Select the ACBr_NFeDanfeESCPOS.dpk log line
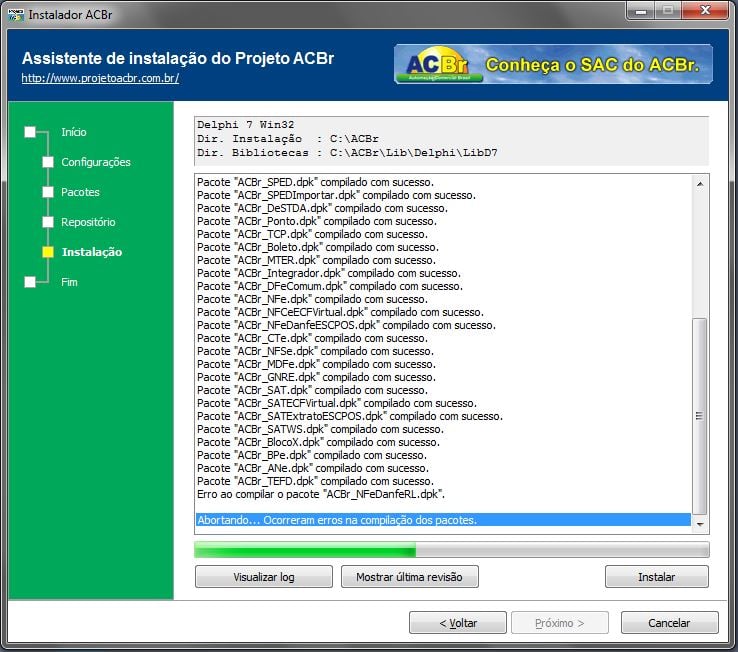738x652 pixels. tap(346, 325)
